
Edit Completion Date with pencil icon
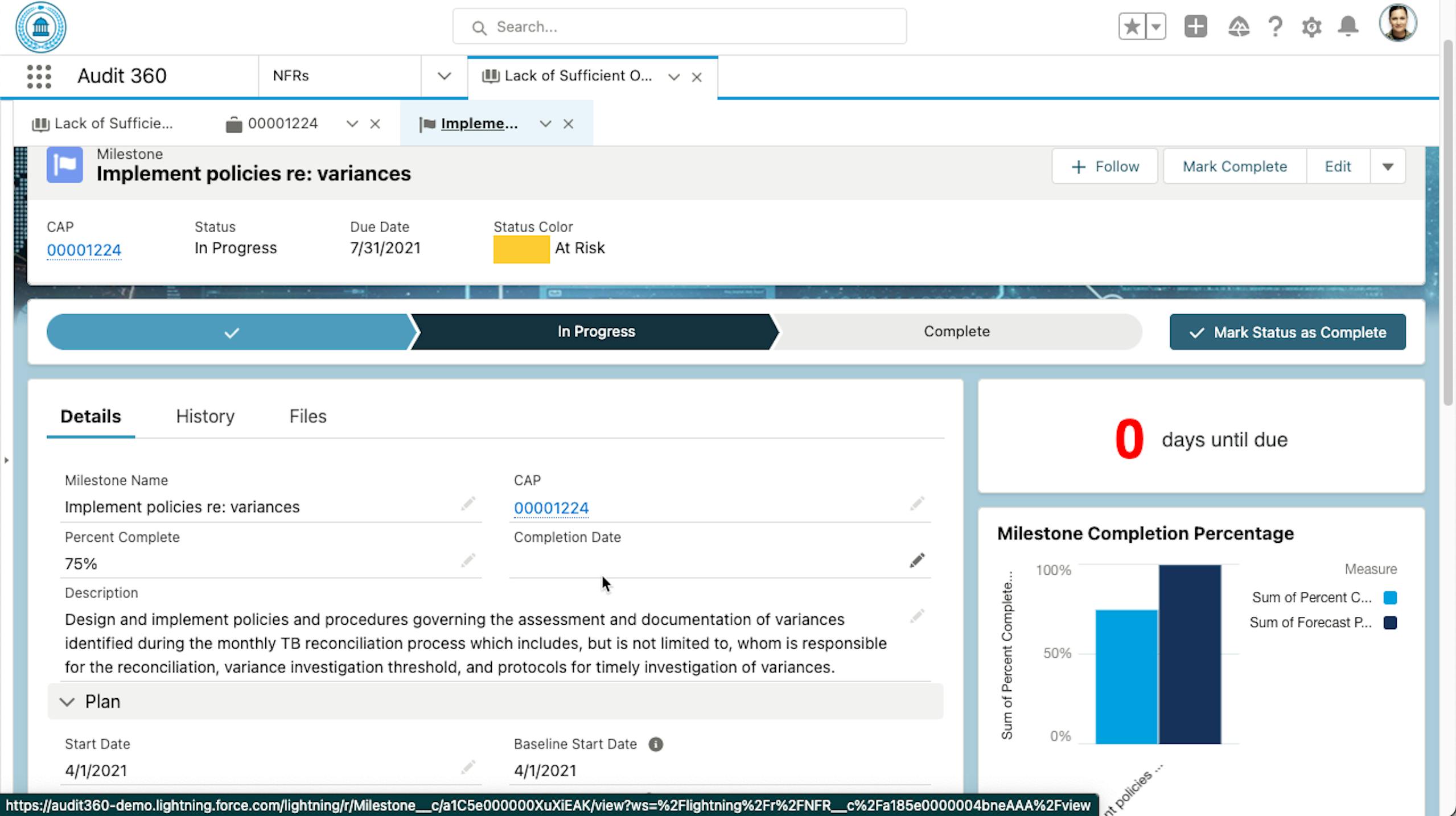tap(916, 561)
